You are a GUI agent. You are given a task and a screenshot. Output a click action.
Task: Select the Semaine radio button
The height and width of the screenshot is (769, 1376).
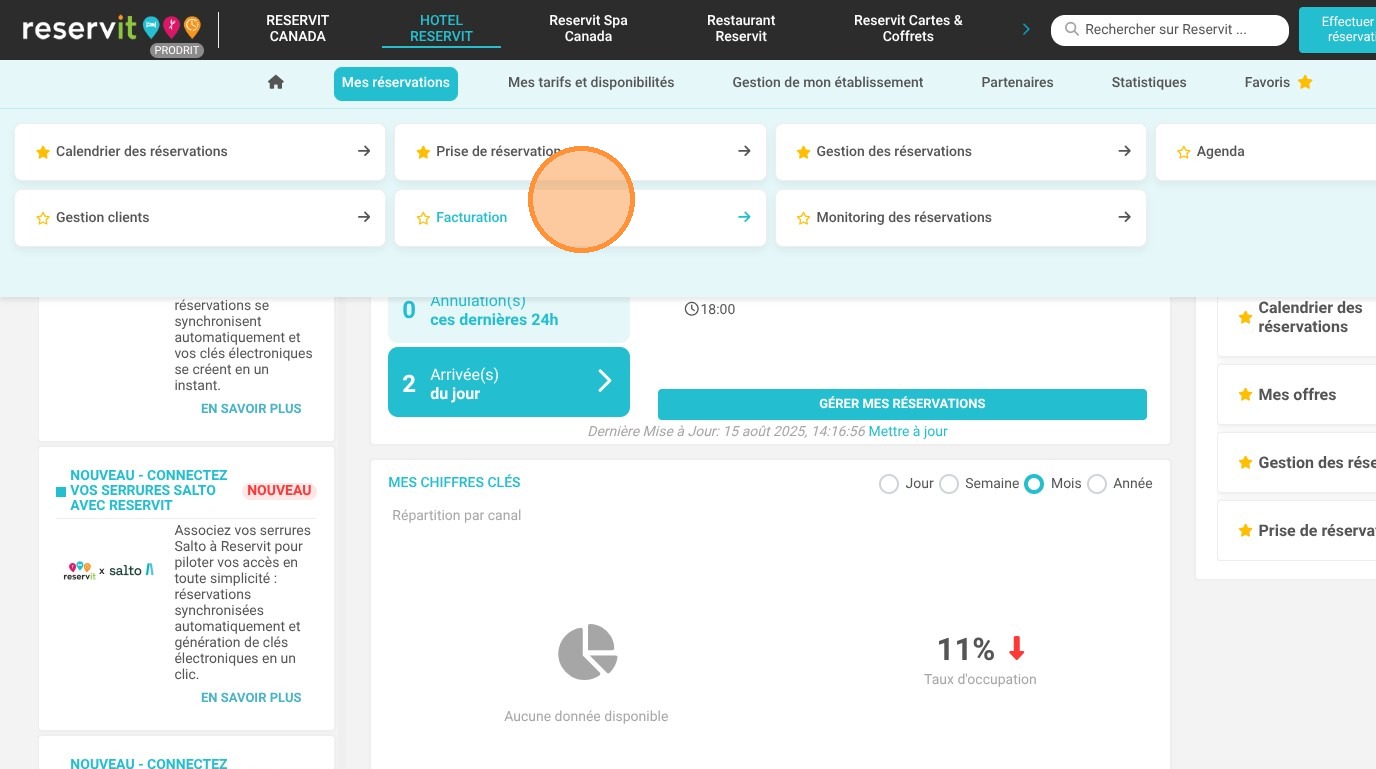[948, 484]
